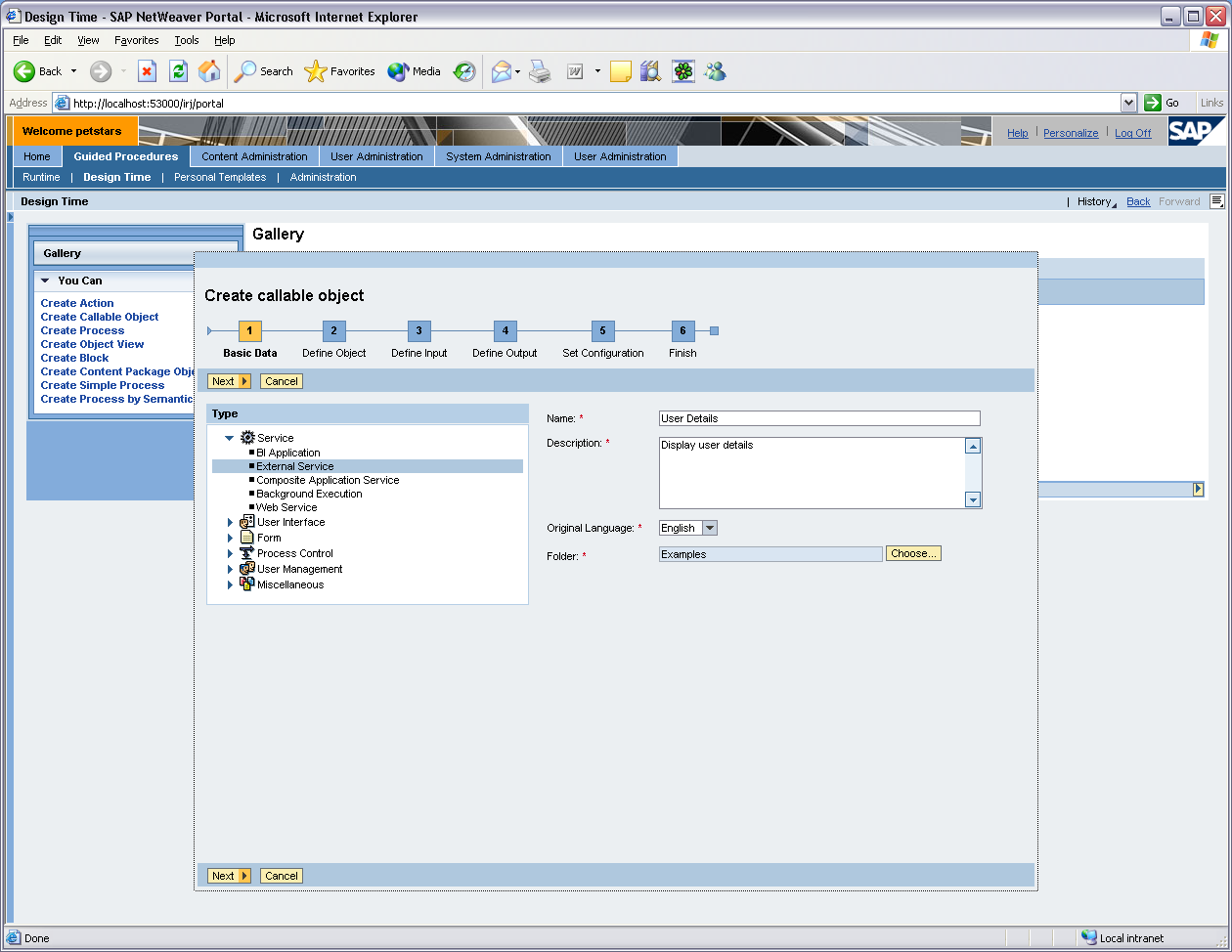The image size is (1232, 952).
Task: Click the Choose... folder button
Action: pyautogui.click(x=913, y=553)
